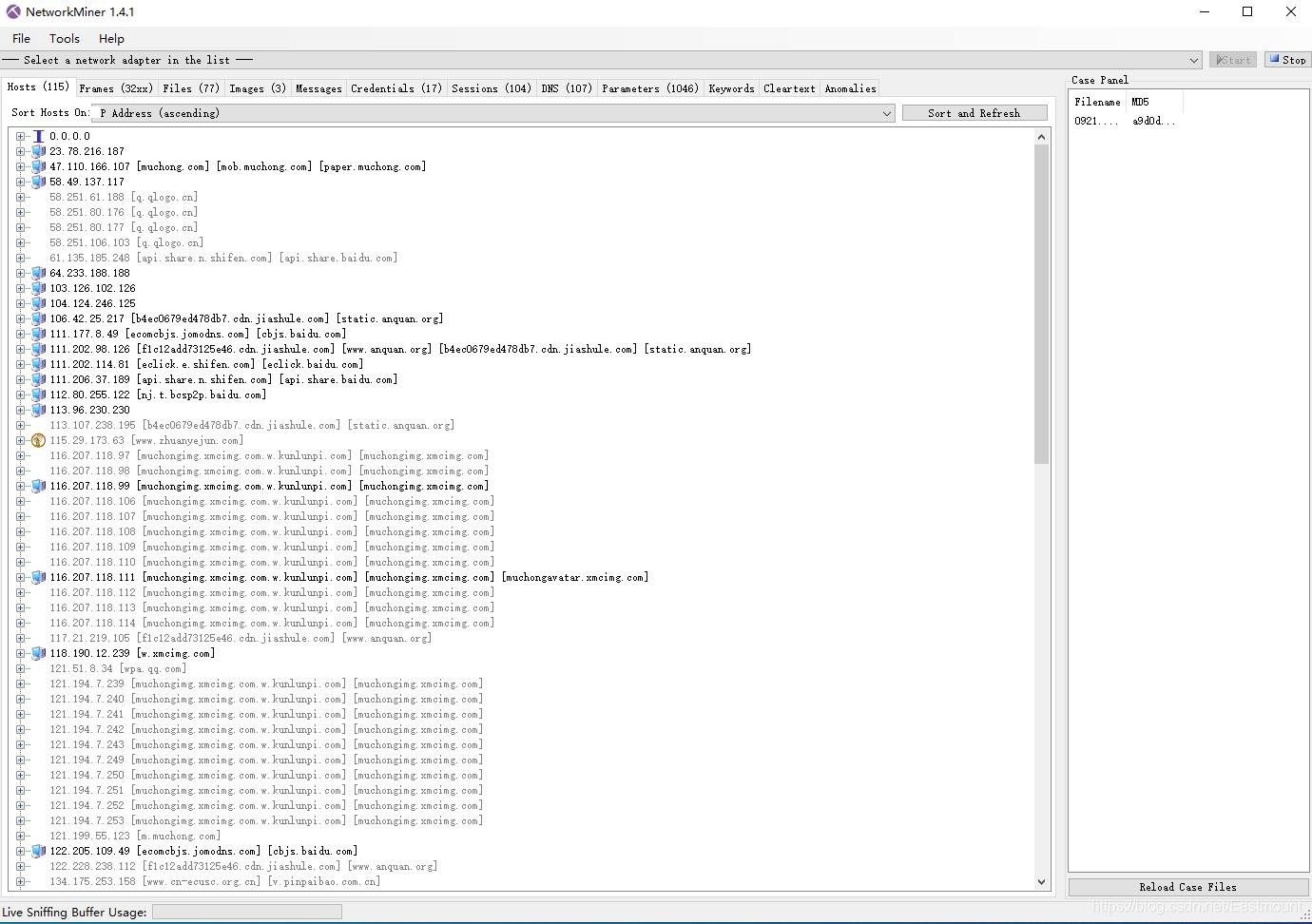This screenshot has height=924, width=1312.
Task: Switch to the DNS (107) tab
Action: [x=567, y=88]
